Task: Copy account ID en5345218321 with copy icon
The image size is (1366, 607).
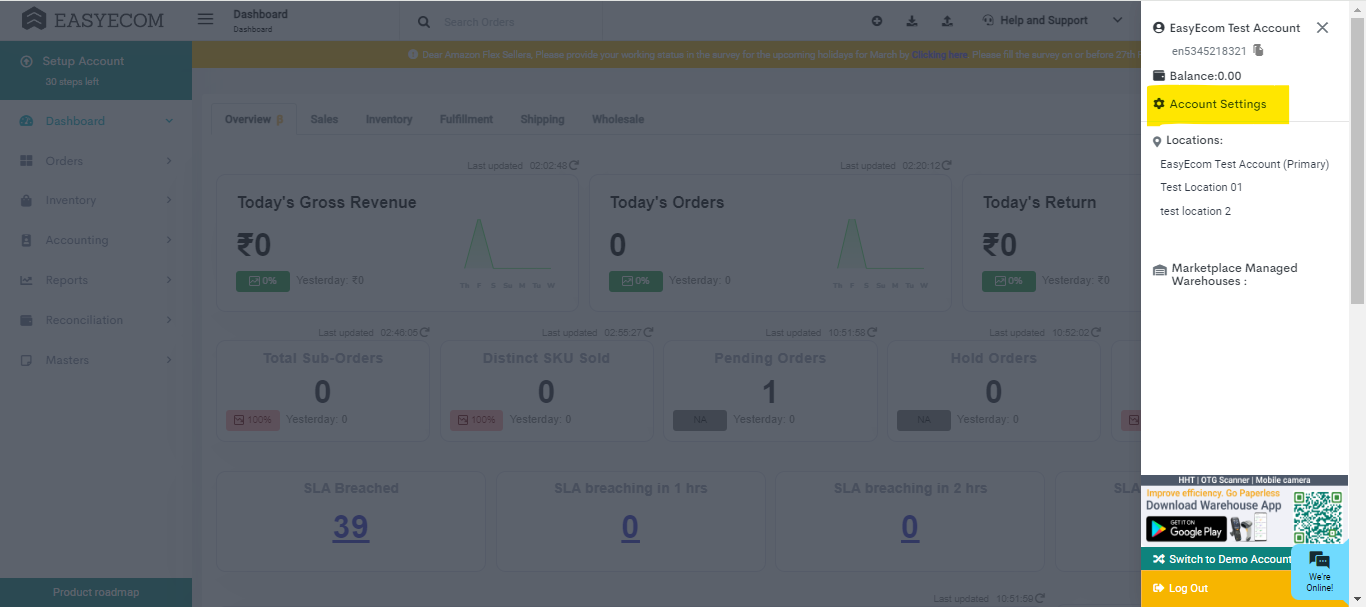Action: click(1258, 50)
